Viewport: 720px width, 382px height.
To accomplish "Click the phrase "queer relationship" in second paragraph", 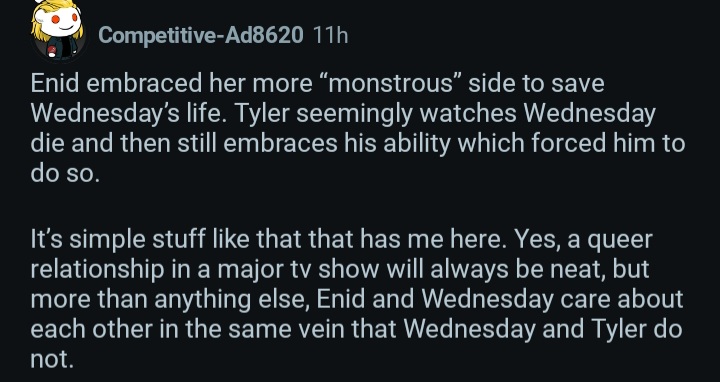I will [342, 254].
